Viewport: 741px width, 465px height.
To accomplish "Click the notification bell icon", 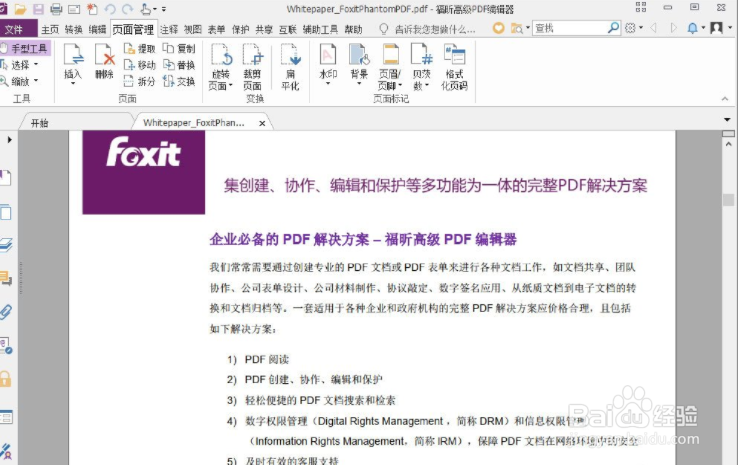I will pyautogui.click(x=692, y=28).
